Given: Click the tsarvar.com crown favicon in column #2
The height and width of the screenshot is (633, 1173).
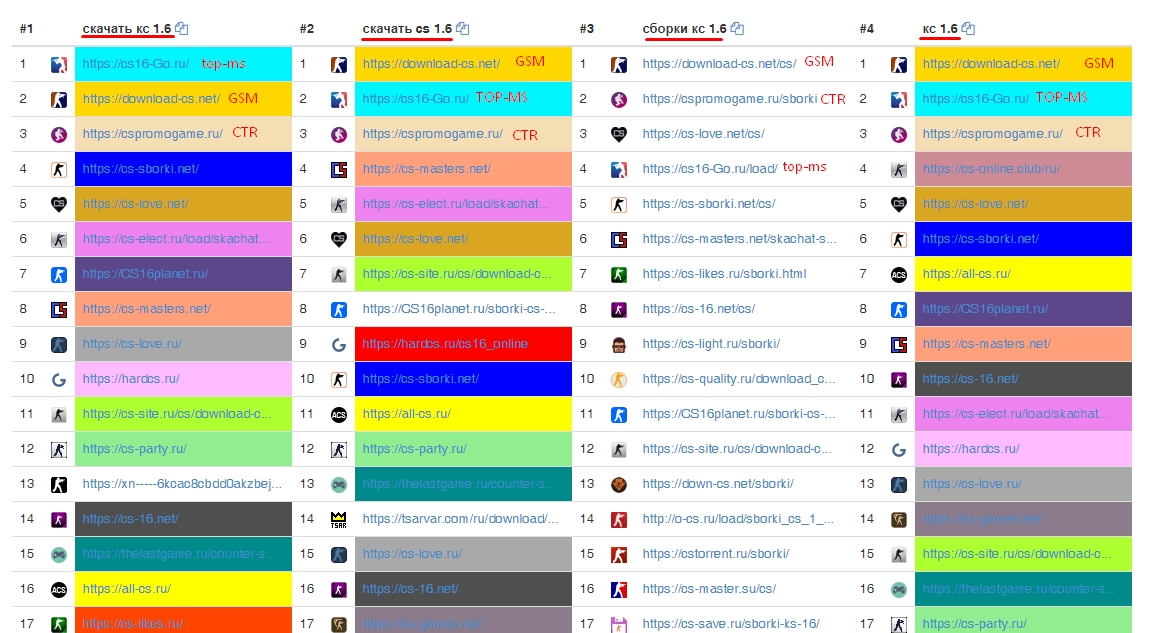Looking at the screenshot, I should click(339, 520).
